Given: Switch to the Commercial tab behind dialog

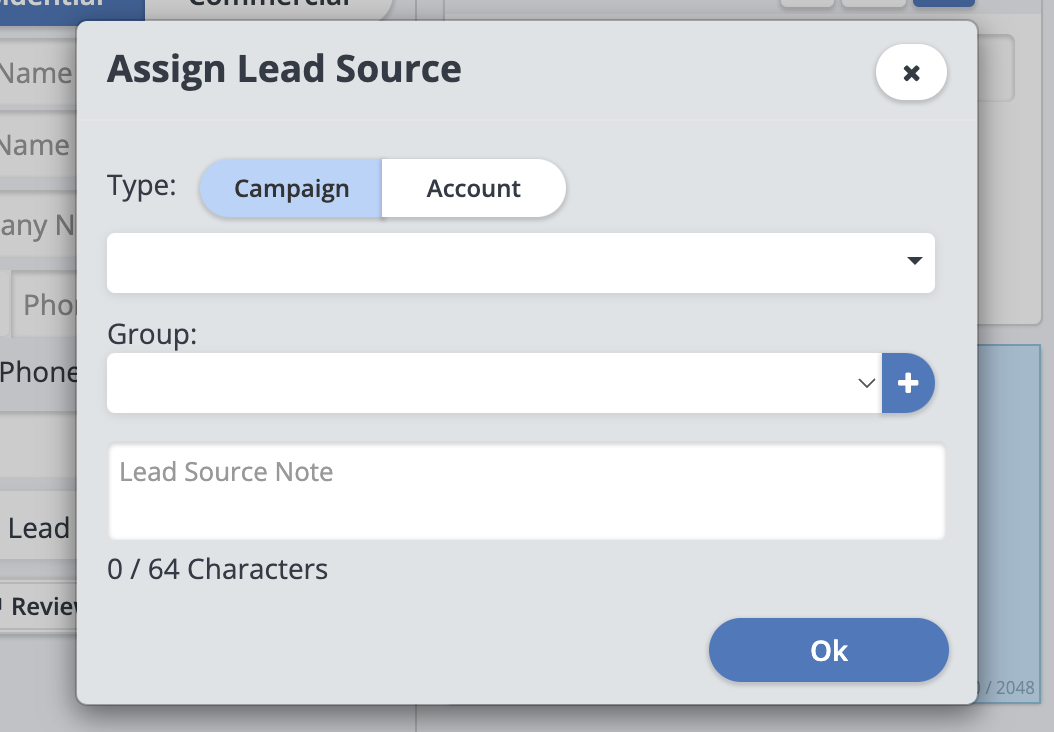Looking at the screenshot, I should [x=270, y=6].
